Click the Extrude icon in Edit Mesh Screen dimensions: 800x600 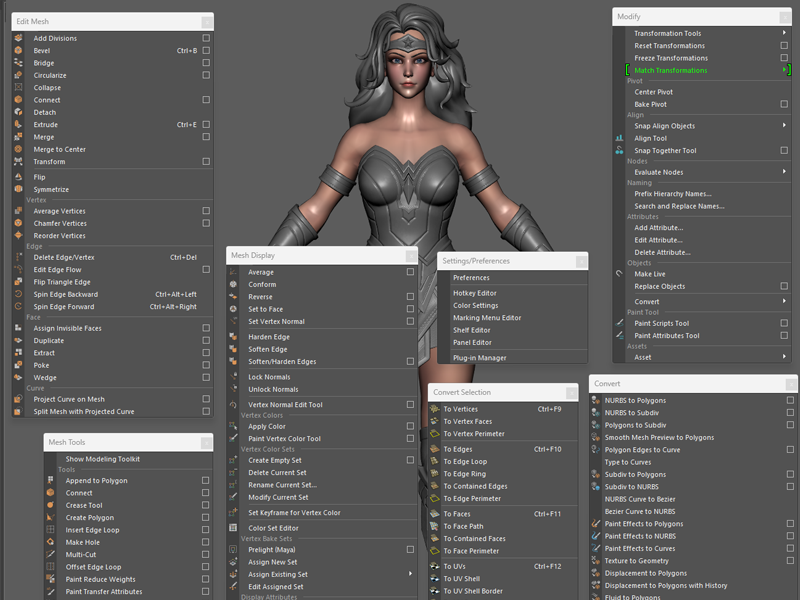18,125
